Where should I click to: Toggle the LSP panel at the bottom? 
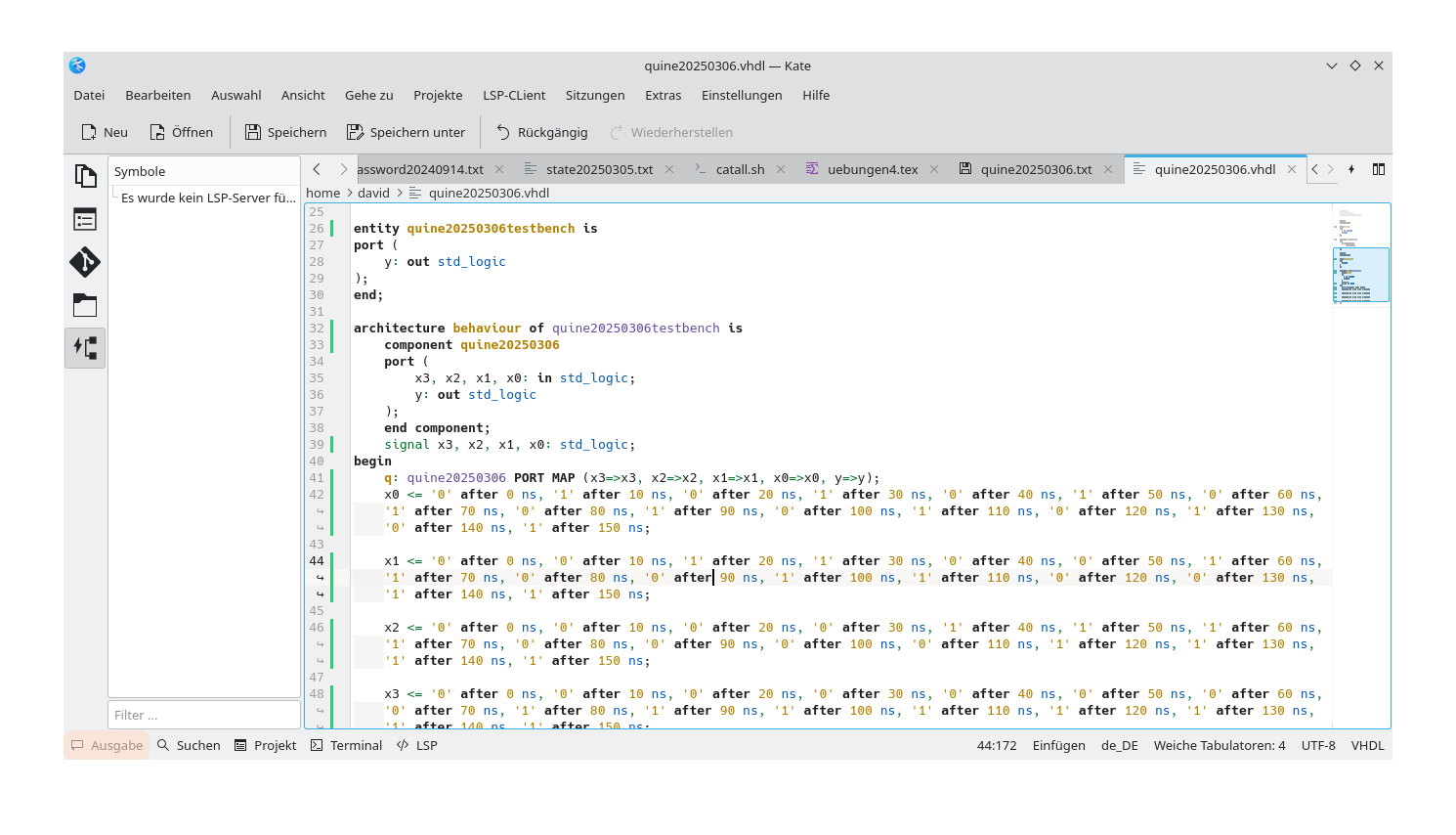click(415, 745)
